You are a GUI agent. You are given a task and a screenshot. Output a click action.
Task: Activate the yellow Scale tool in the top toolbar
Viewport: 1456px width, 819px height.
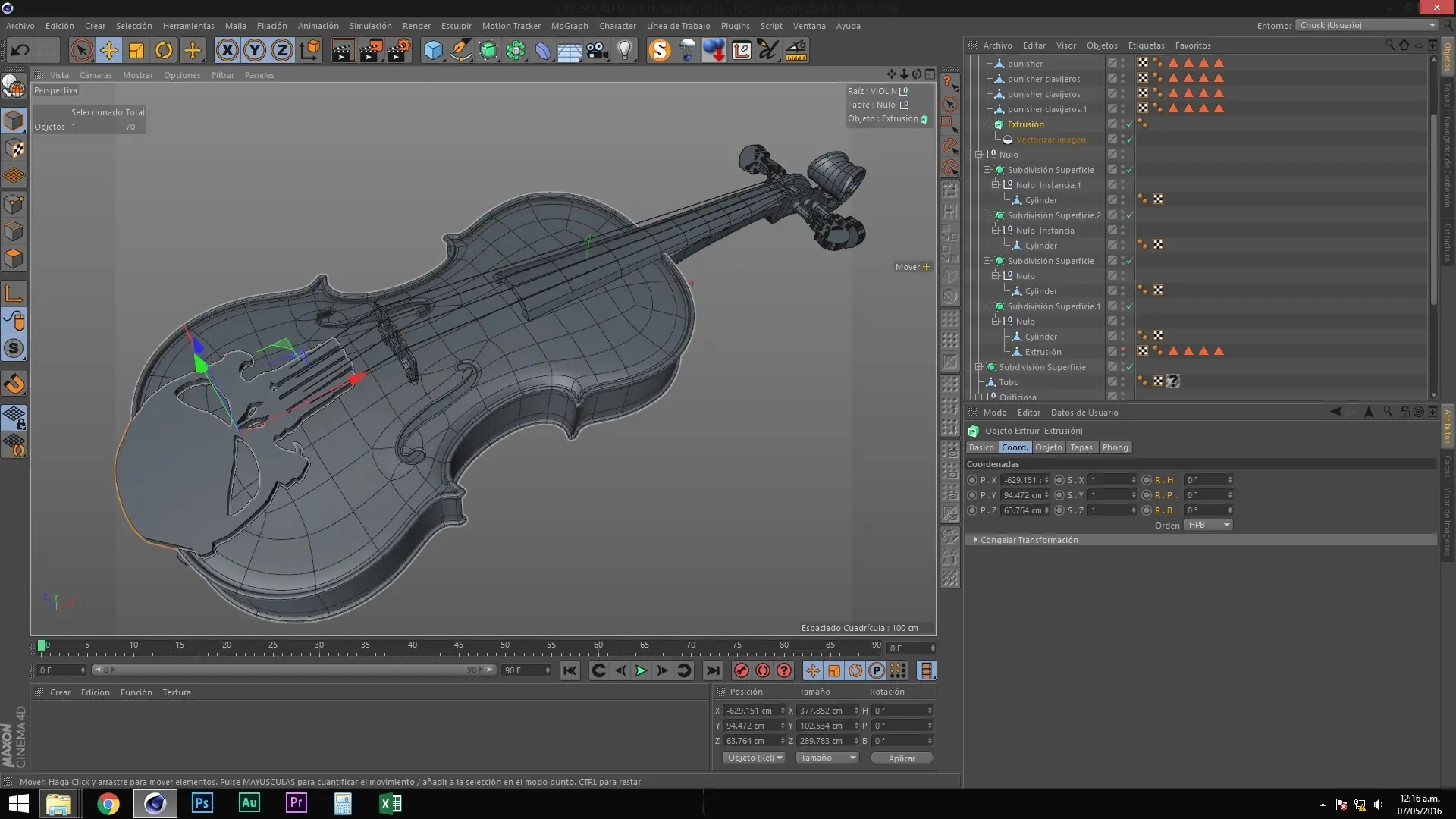(136, 51)
